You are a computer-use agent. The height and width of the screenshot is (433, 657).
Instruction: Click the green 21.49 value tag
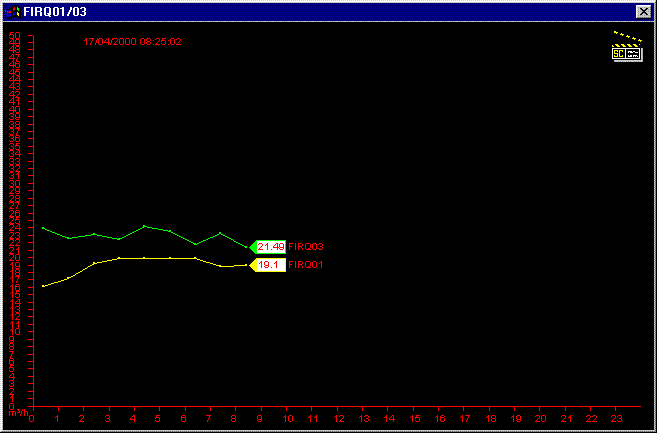pos(269,246)
